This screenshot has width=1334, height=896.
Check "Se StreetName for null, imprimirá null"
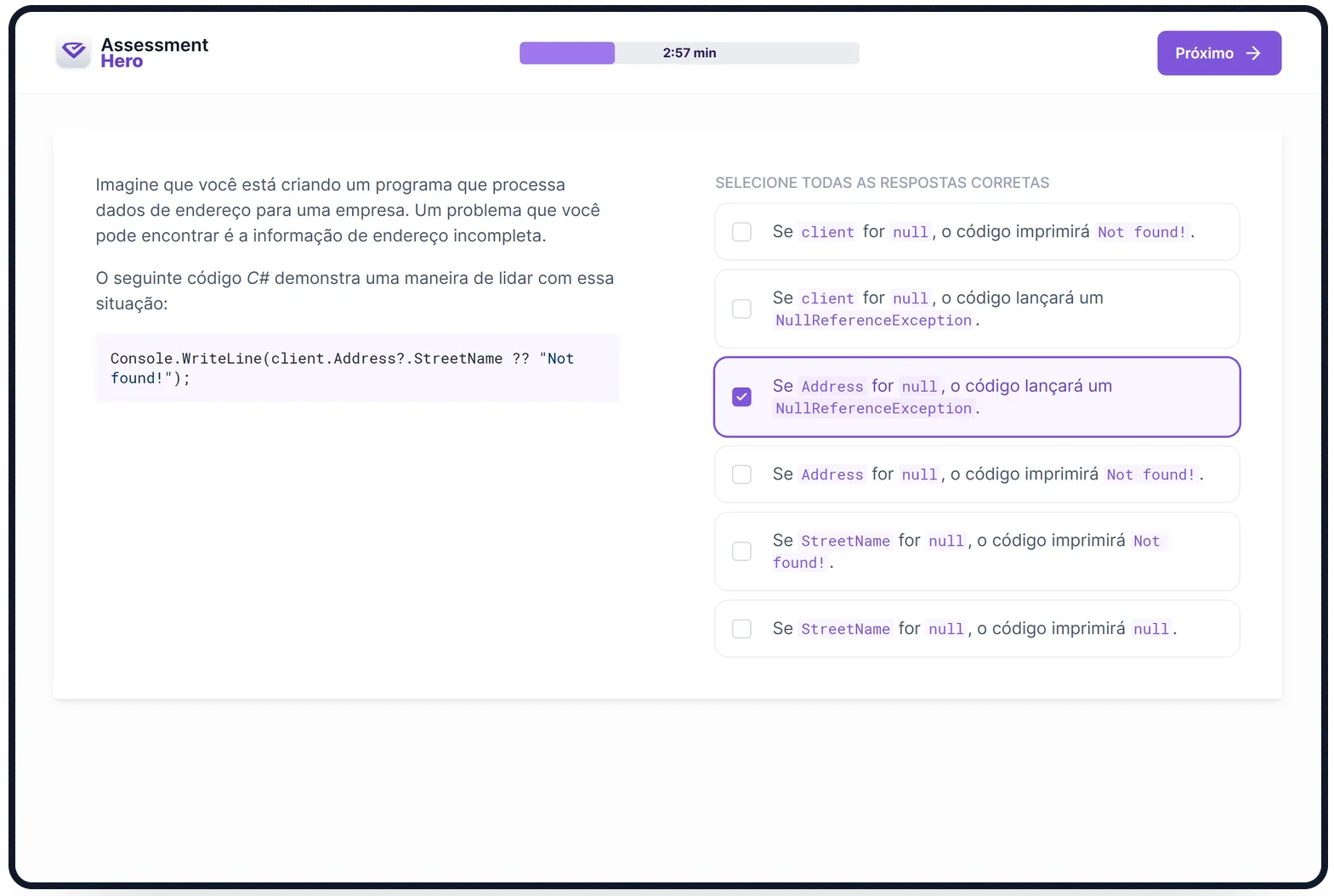pyautogui.click(x=741, y=629)
